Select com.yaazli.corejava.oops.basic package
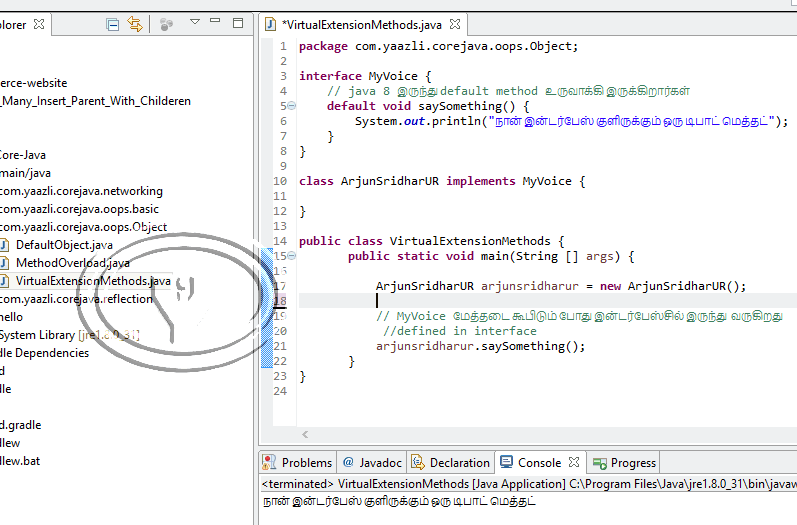 click(x=79, y=209)
